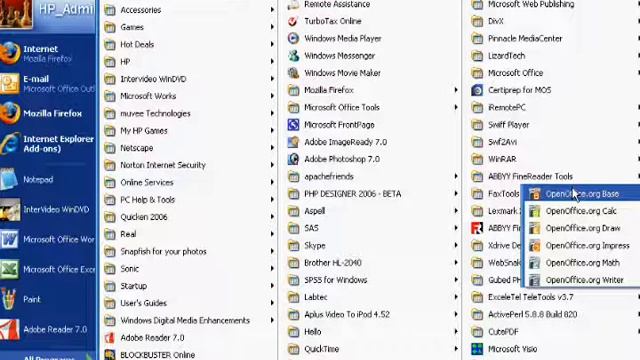640x360 pixels.
Task: Expand the Skype submenu arrow
Action: 456,246
